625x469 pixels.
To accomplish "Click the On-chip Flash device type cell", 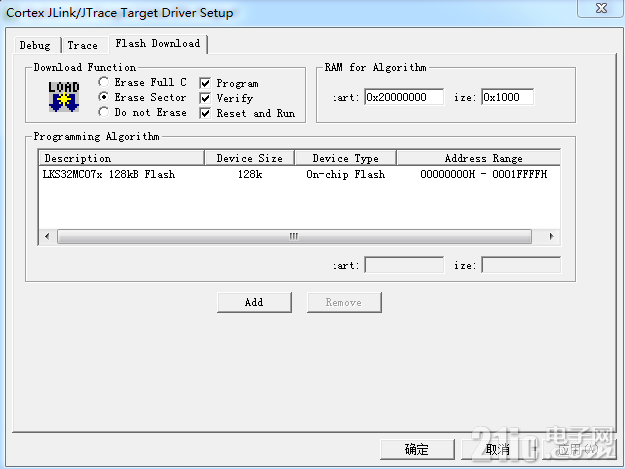I will click(346, 174).
